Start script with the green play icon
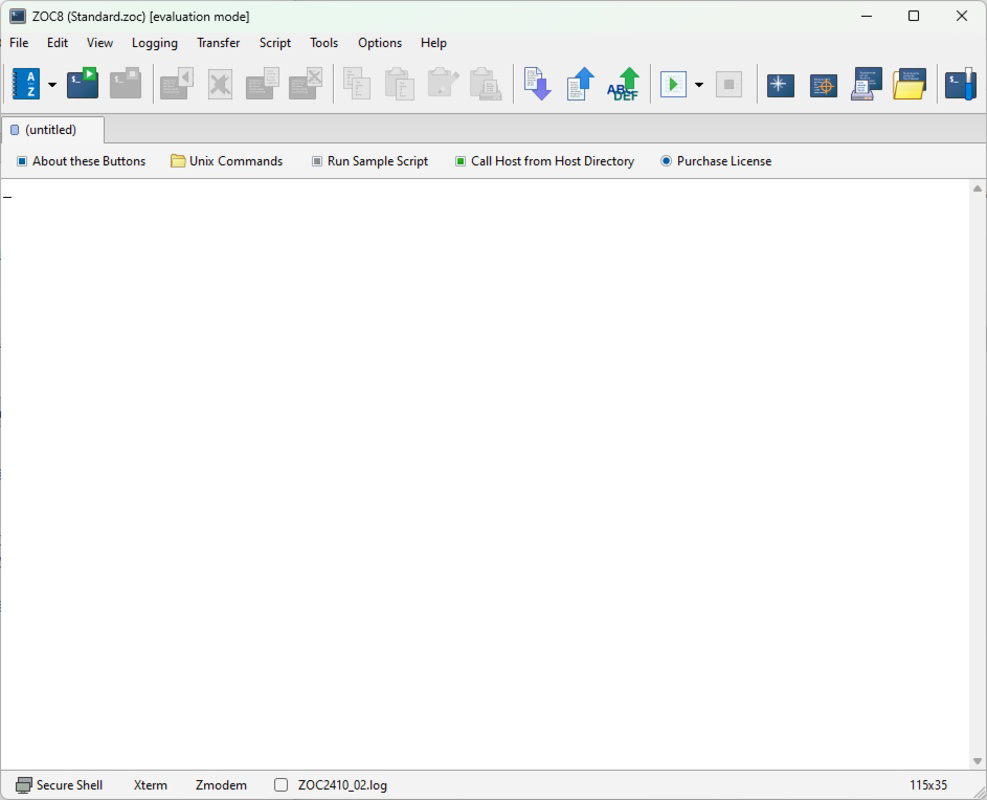987x800 pixels. point(674,84)
